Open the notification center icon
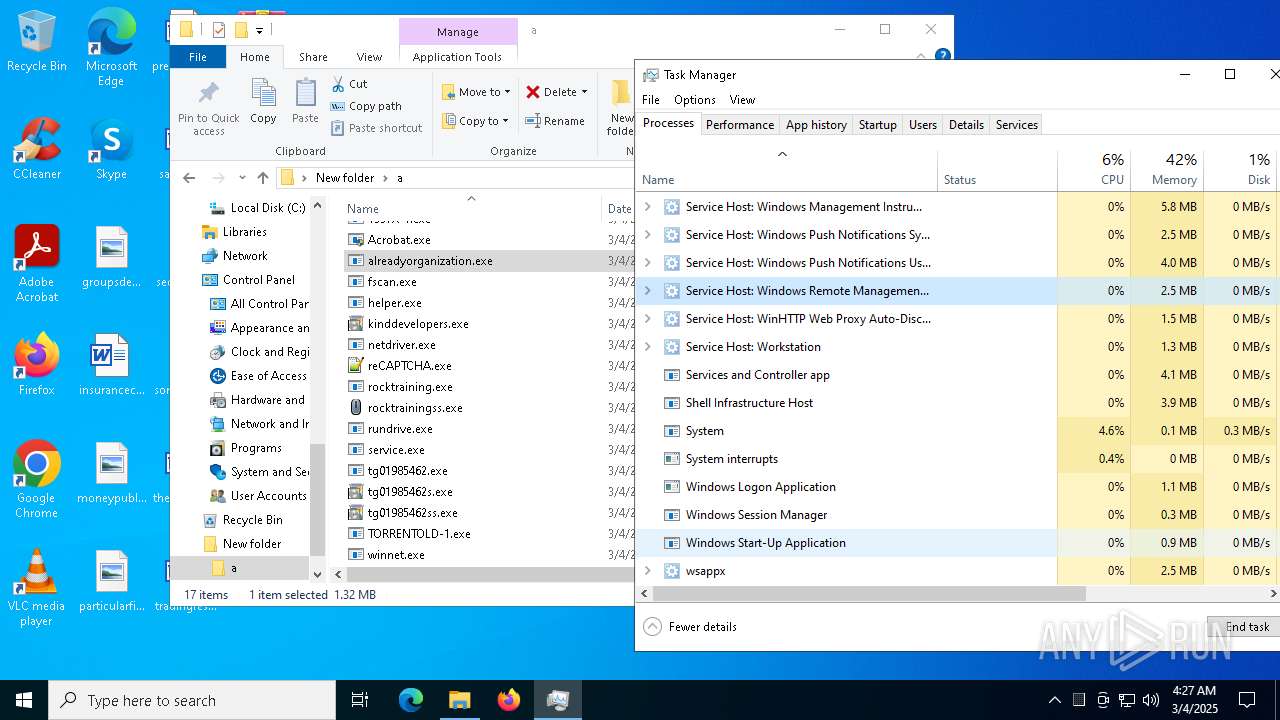The image size is (1280, 720). [1247, 700]
